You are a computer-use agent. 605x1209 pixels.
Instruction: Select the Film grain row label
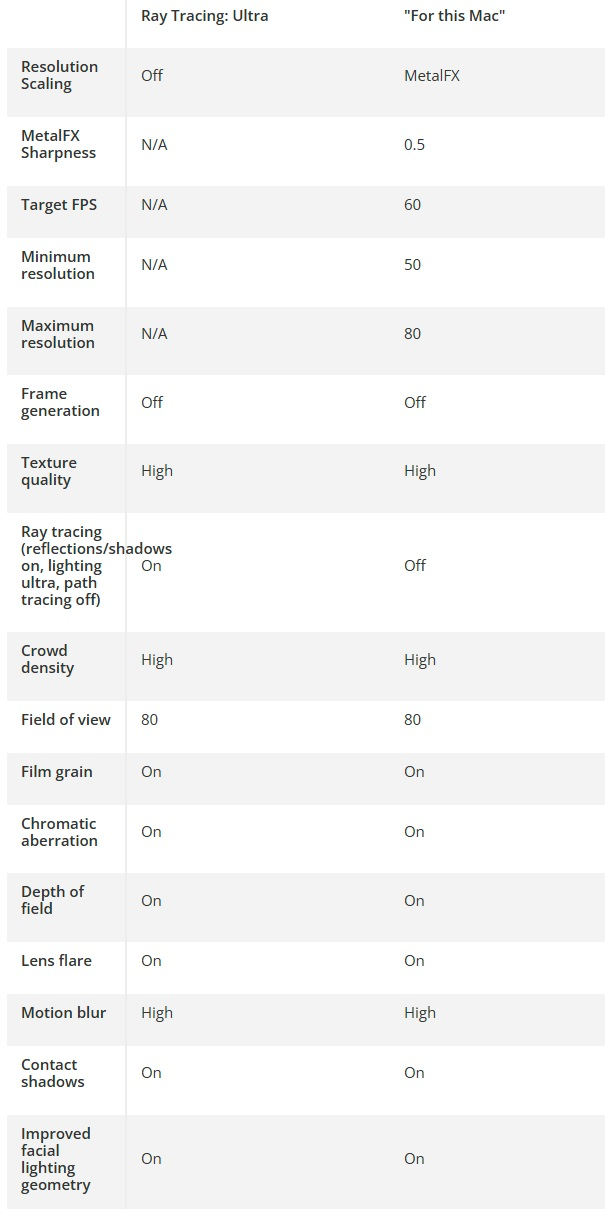pos(56,771)
